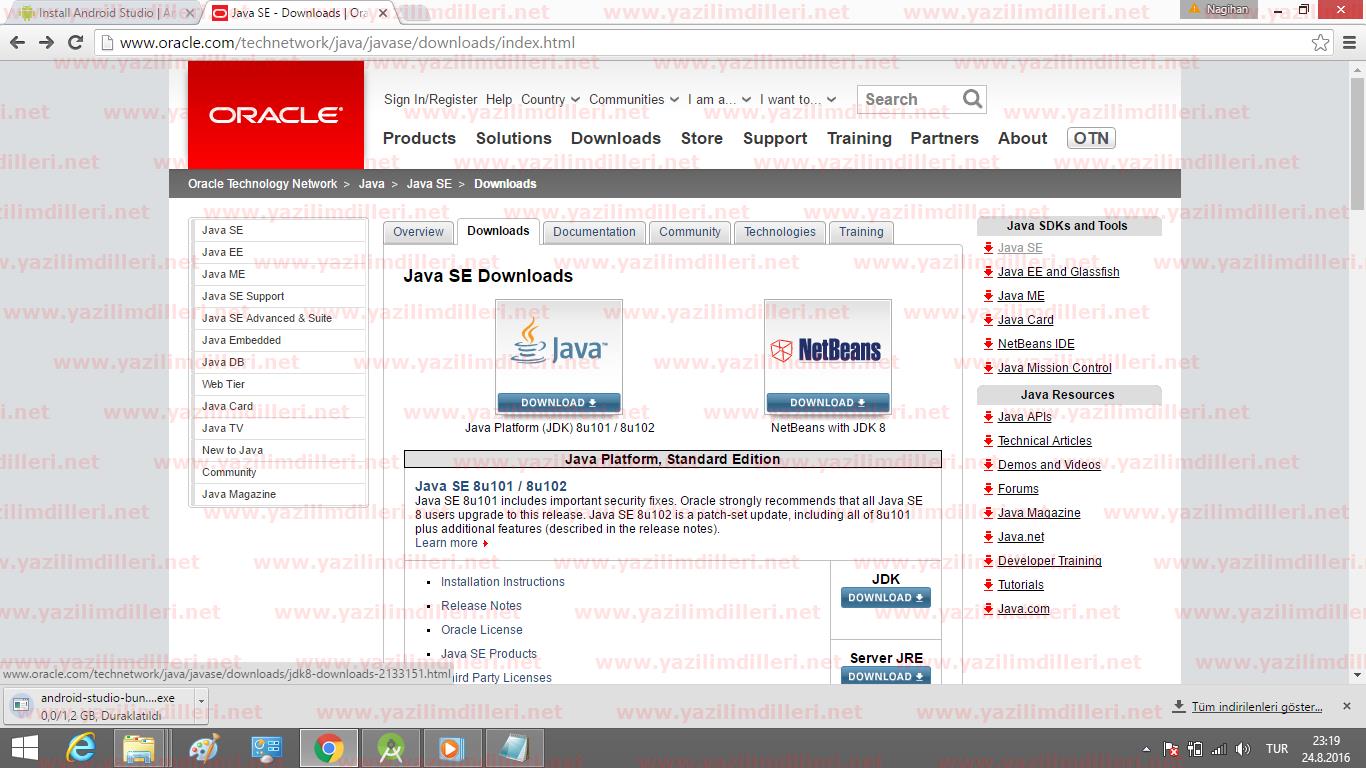1366x768 pixels.
Task: Click the Learn more link
Action: click(446, 543)
